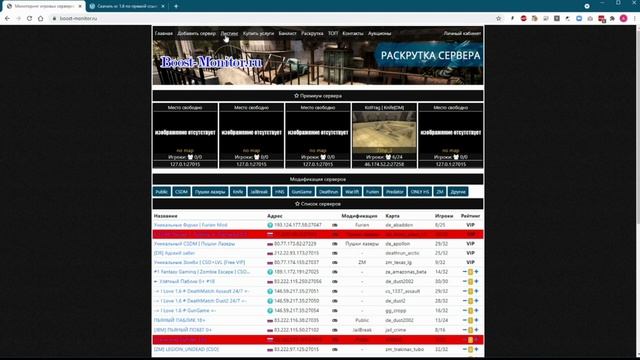Filter servers by GunGame modification
This screenshot has height=360, width=640.
pos(302,192)
